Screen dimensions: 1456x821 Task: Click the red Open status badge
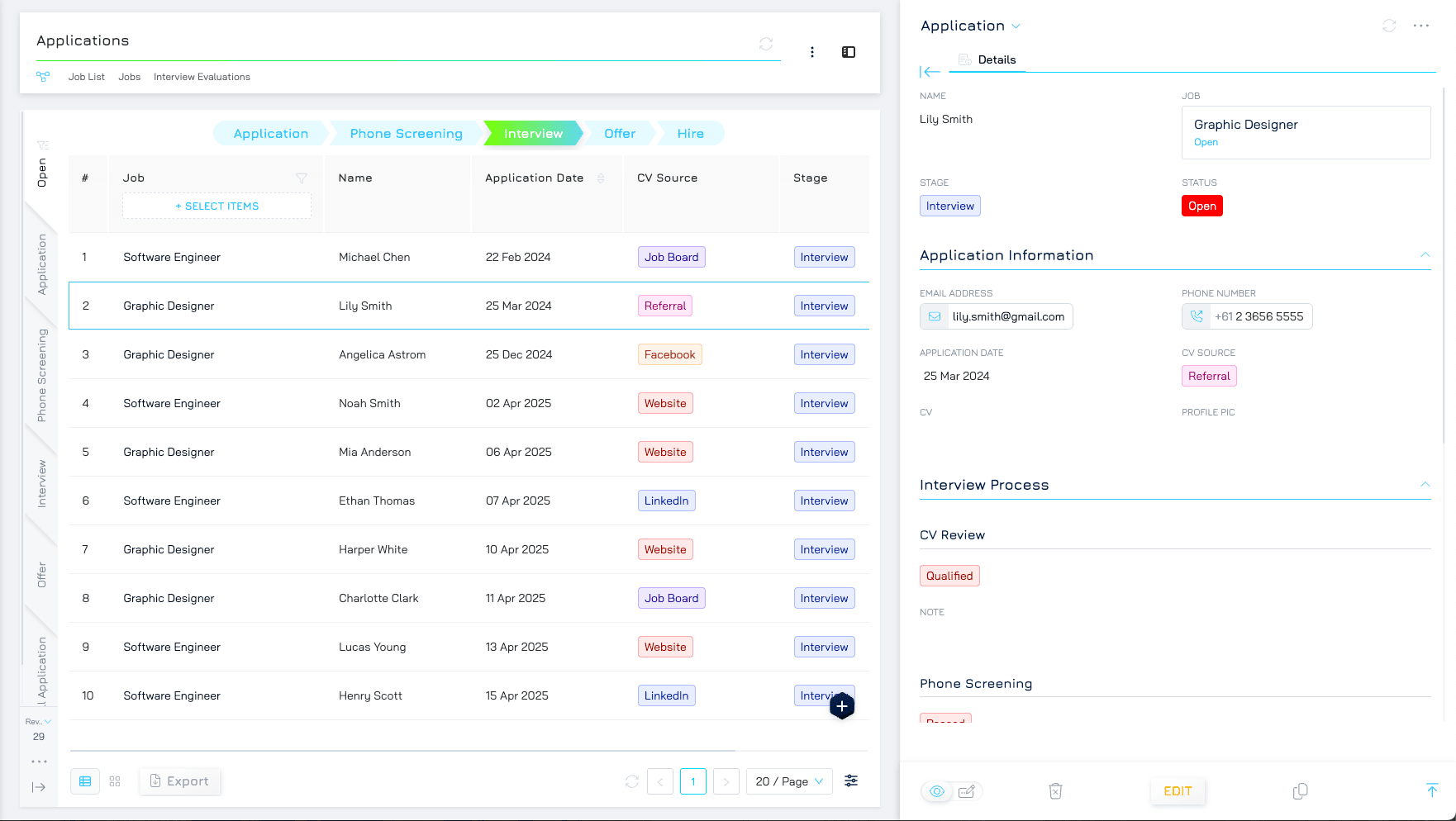click(x=1202, y=206)
